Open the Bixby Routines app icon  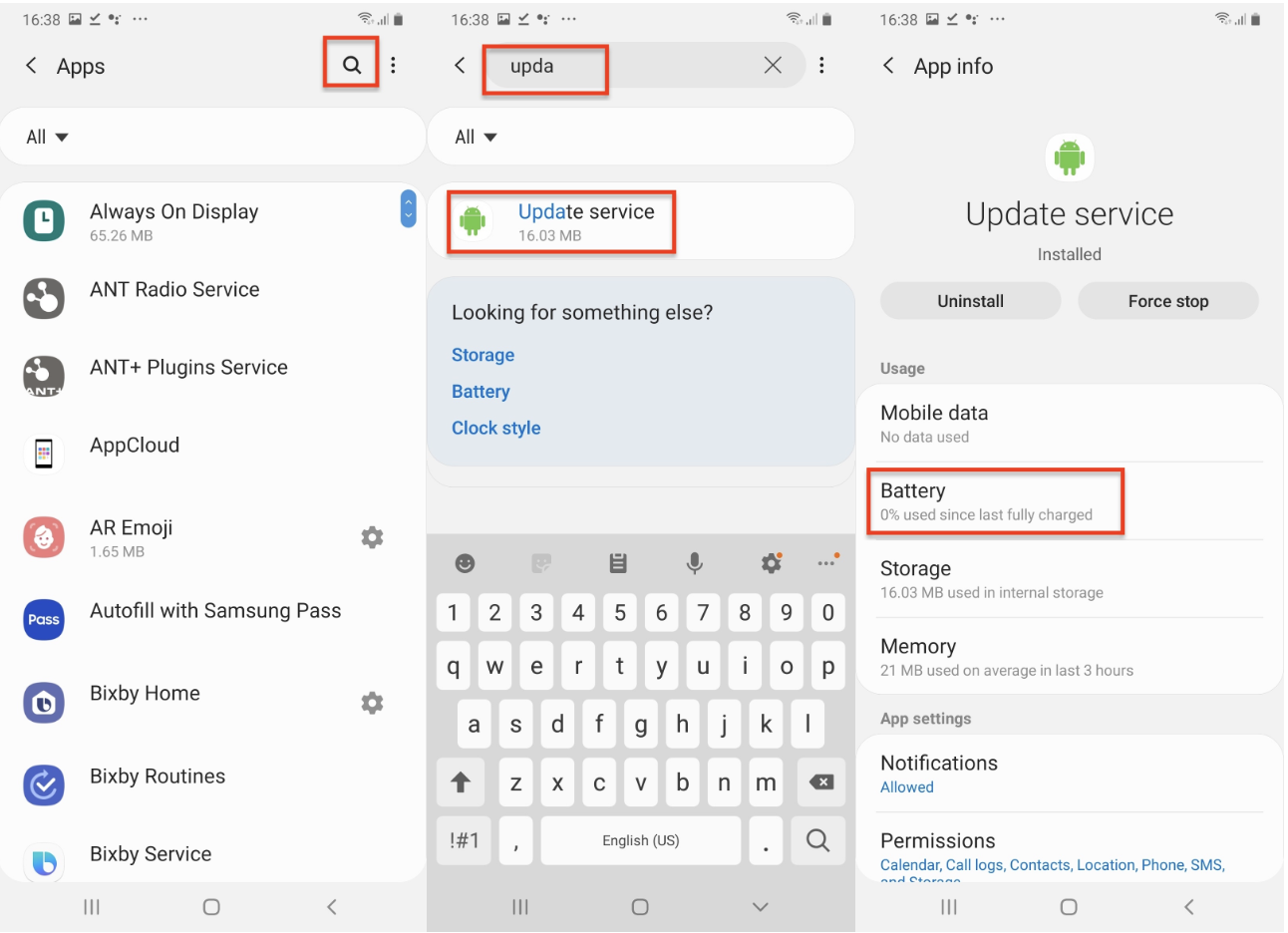[44, 784]
